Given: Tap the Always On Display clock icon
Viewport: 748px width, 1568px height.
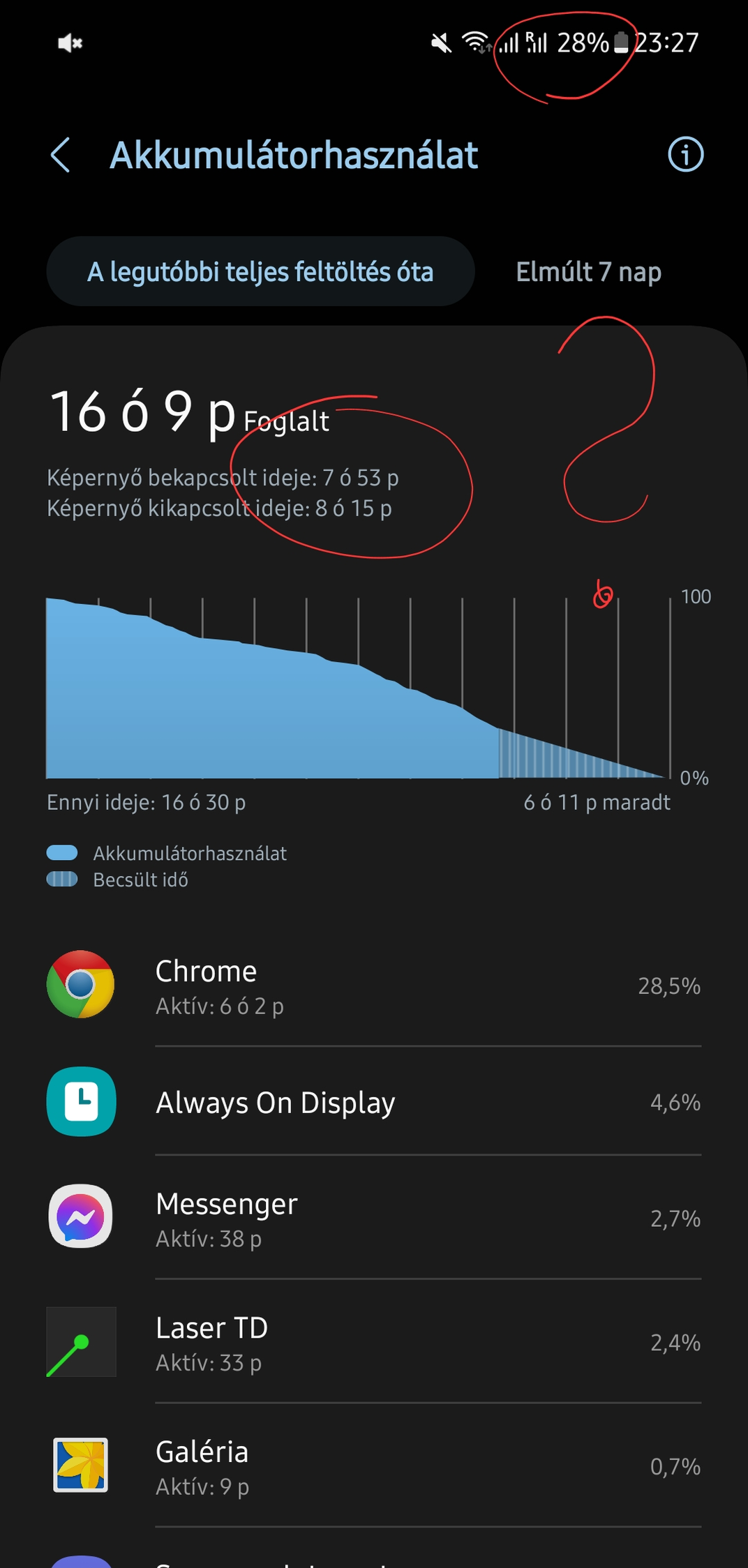Looking at the screenshot, I should click(x=81, y=1101).
